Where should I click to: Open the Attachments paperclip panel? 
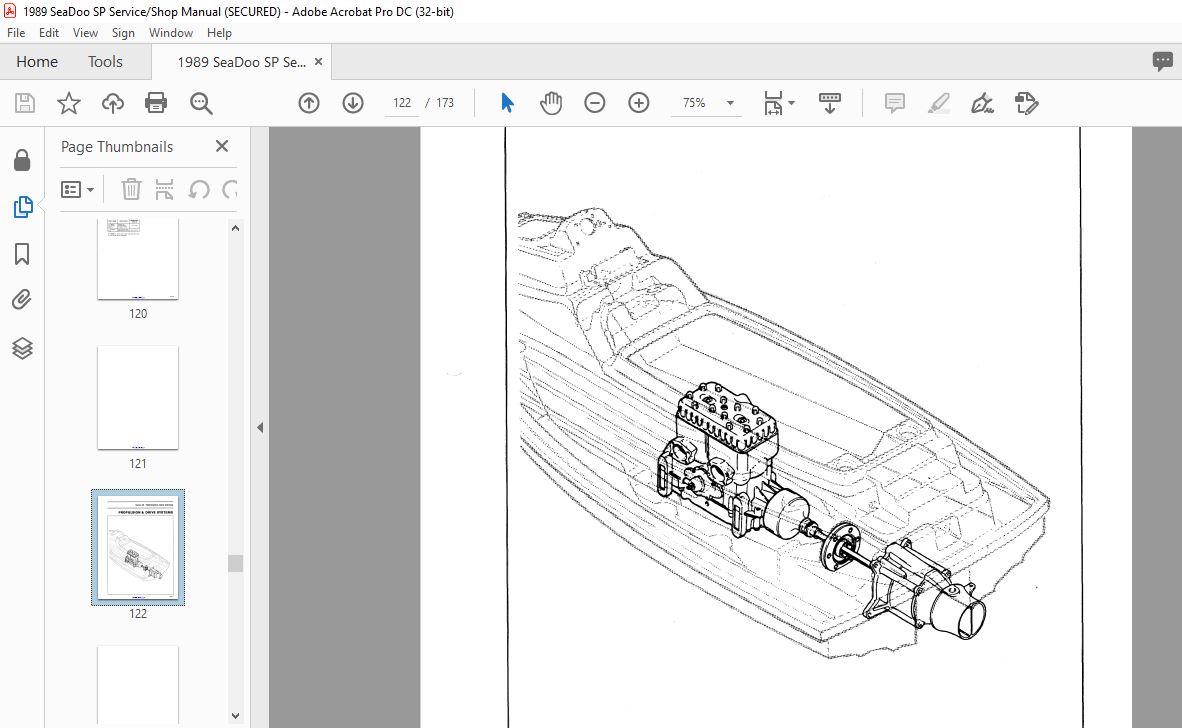[x=22, y=300]
